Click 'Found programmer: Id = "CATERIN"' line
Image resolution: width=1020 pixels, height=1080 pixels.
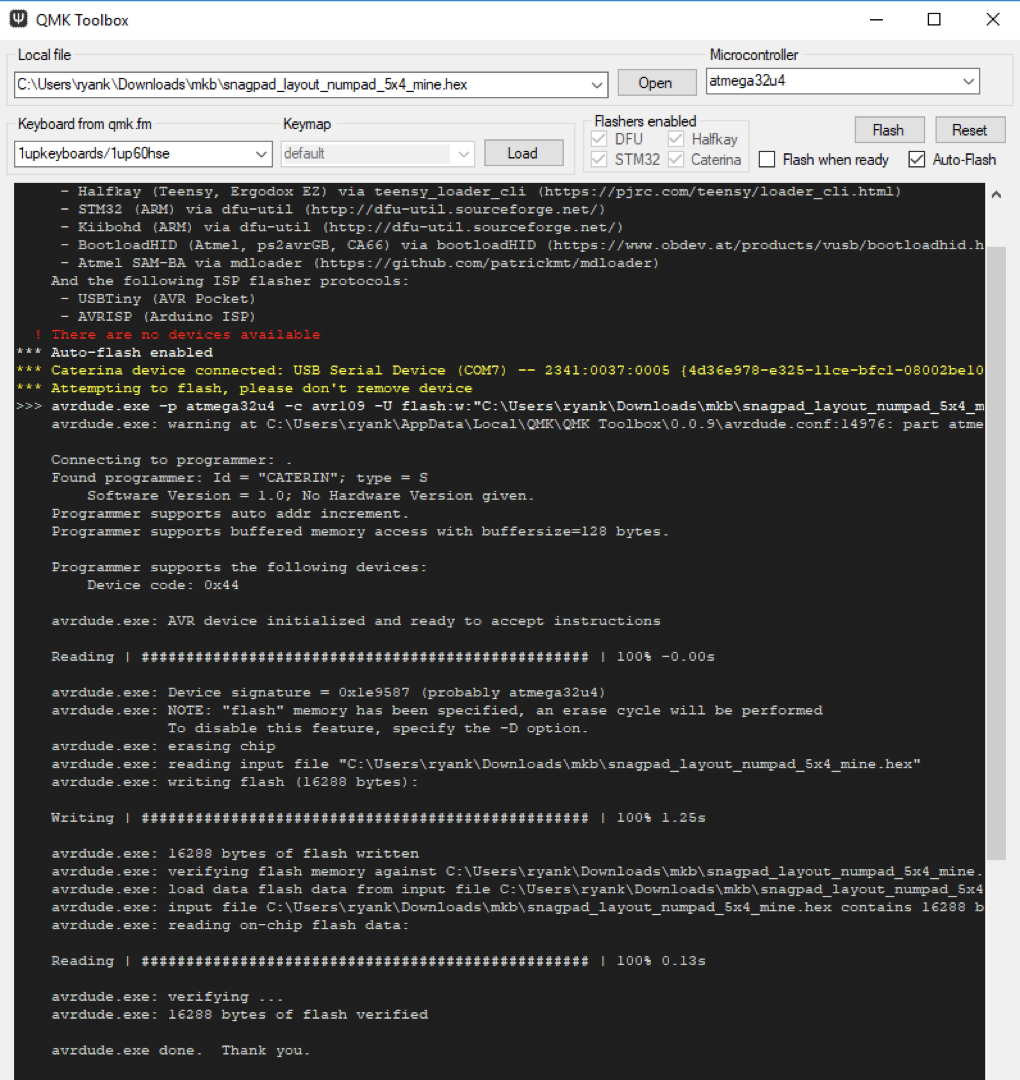coord(240,477)
